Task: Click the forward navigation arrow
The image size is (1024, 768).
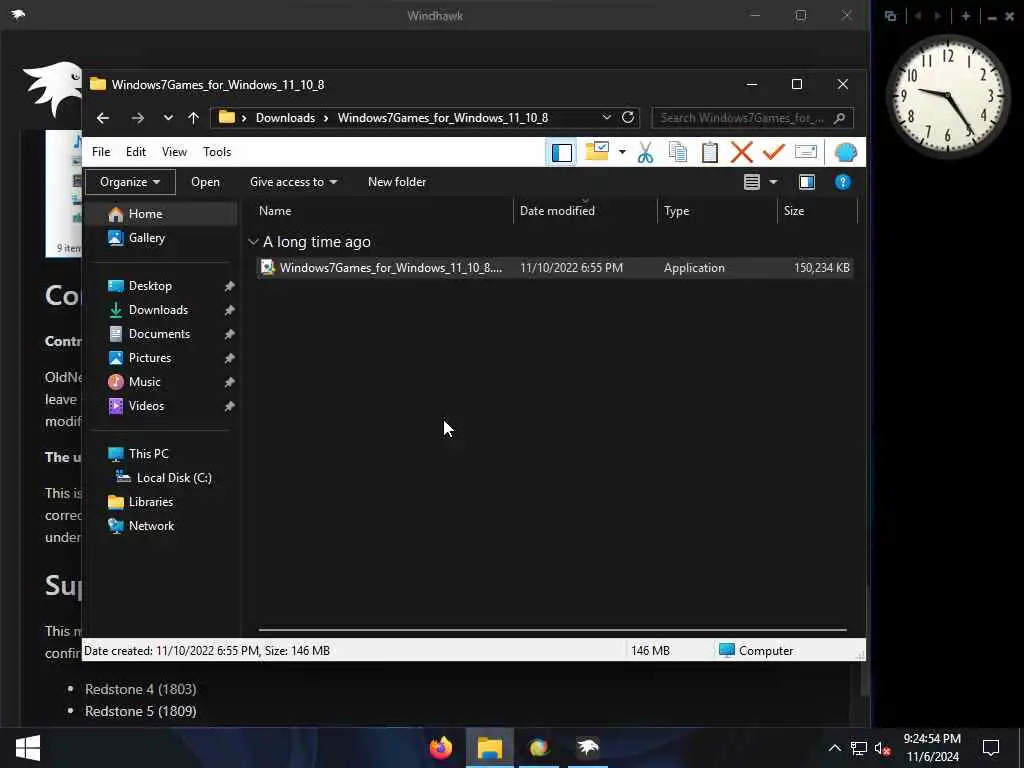Action: point(137,118)
